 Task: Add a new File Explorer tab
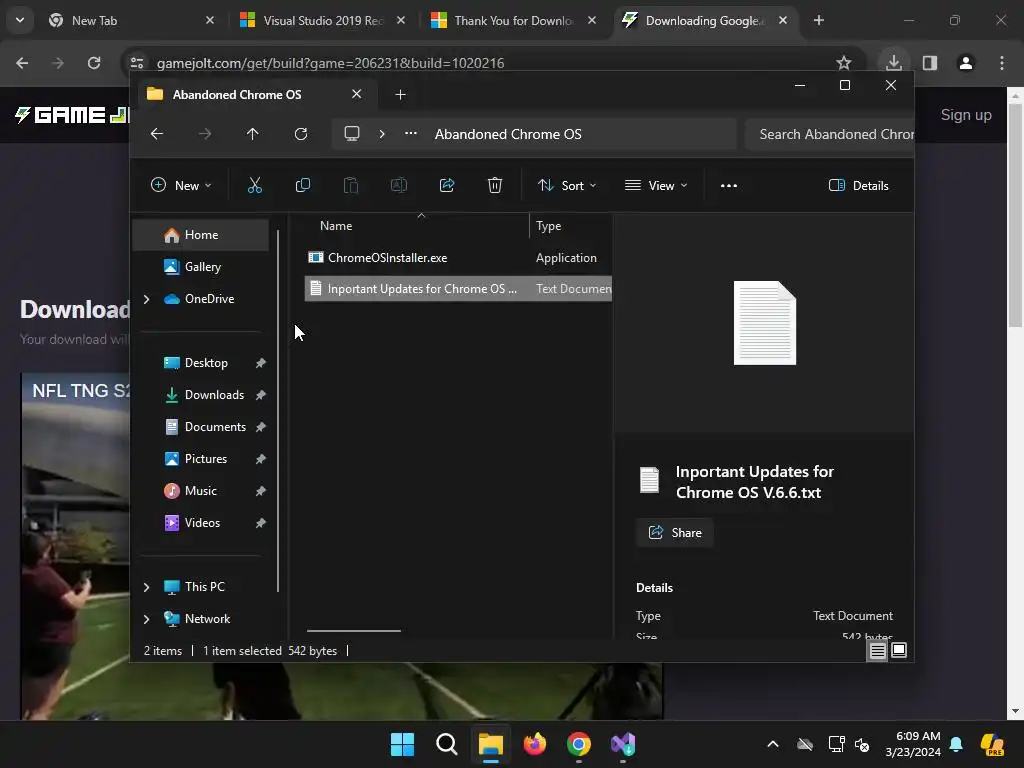click(x=400, y=95)
